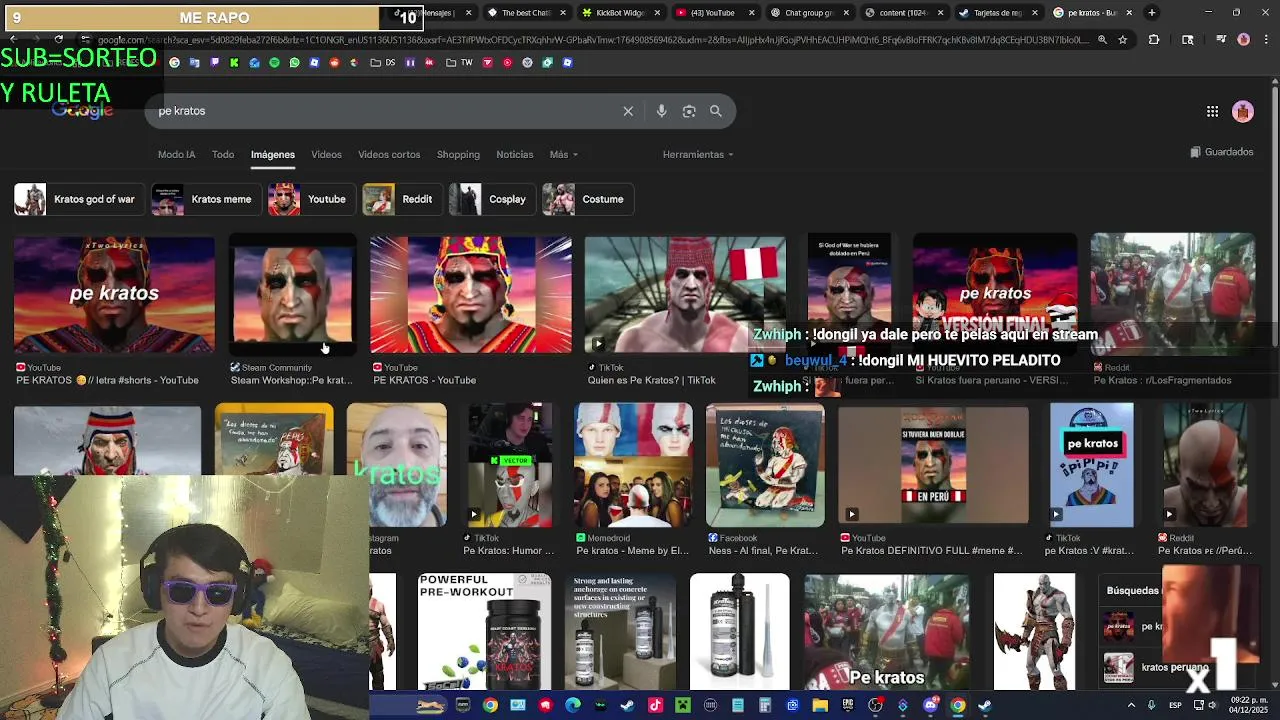Image resolution: width=1280 pixels, height=720 pixels.
Task: Select Shopping search tab
Action: pos(458,154)
